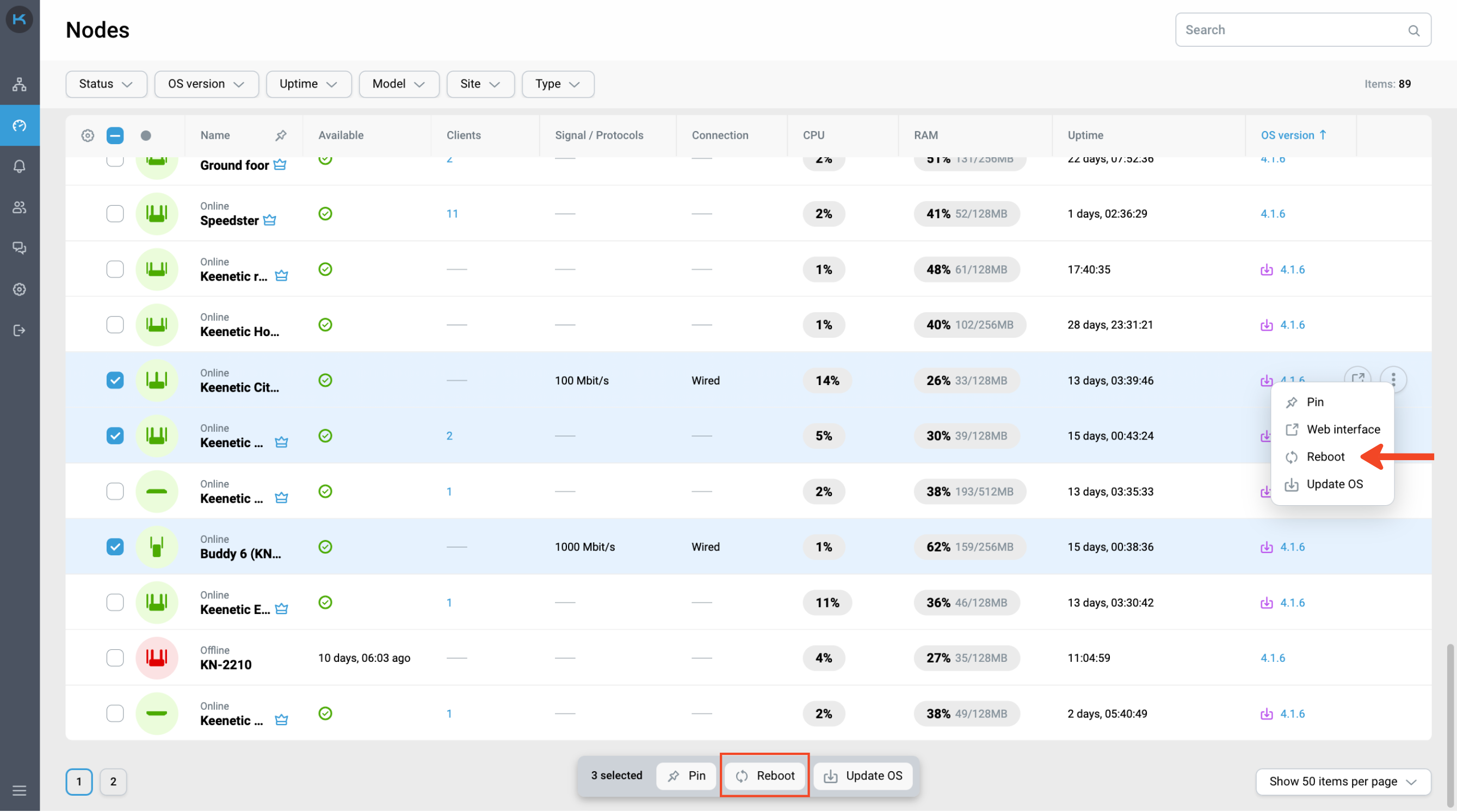This screenshot has width=1457, height=812.
Task: Go to page 2
Action: pos(113,782)
